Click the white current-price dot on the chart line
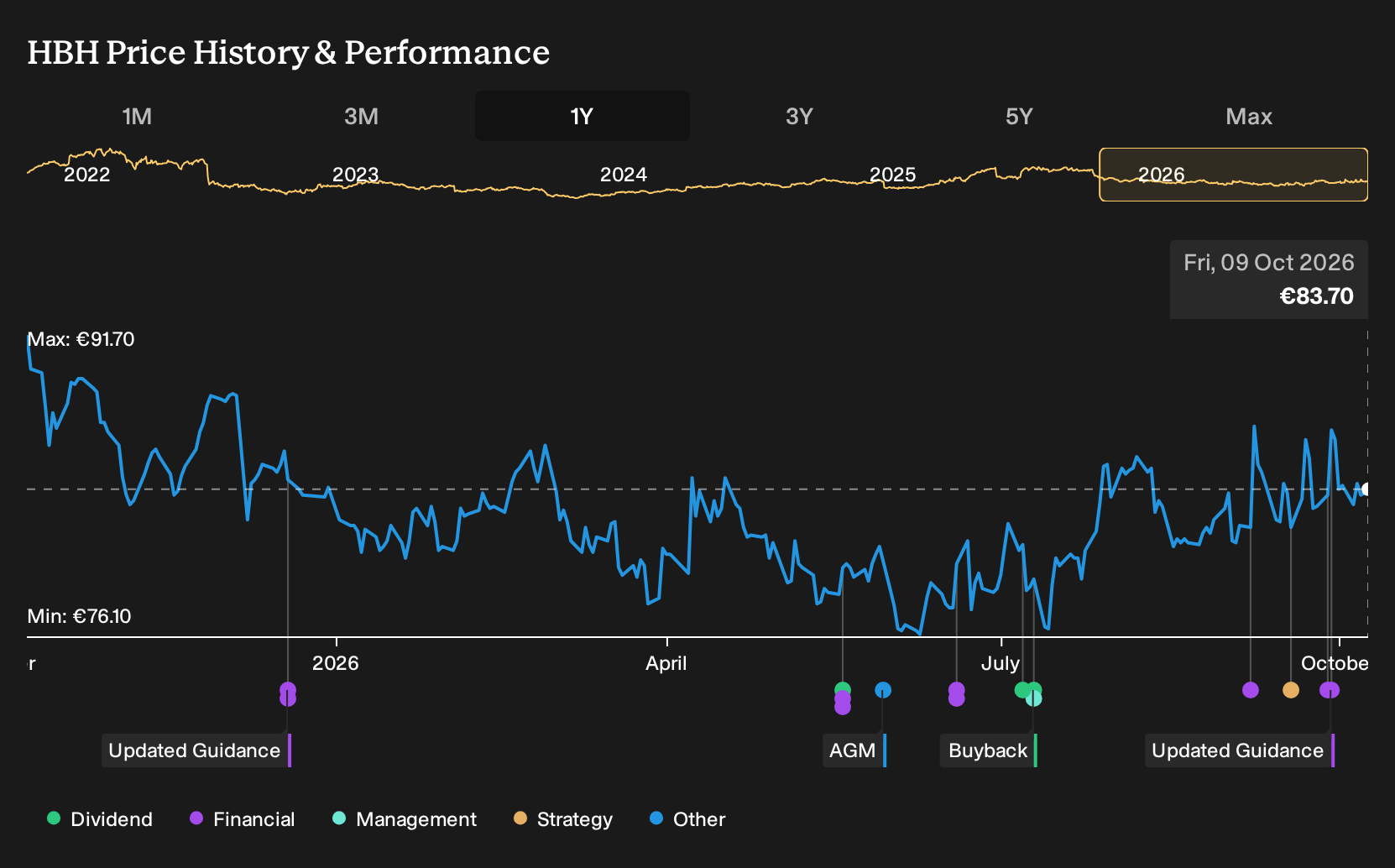The image size is (1395, 868). tap(1366, 489)
